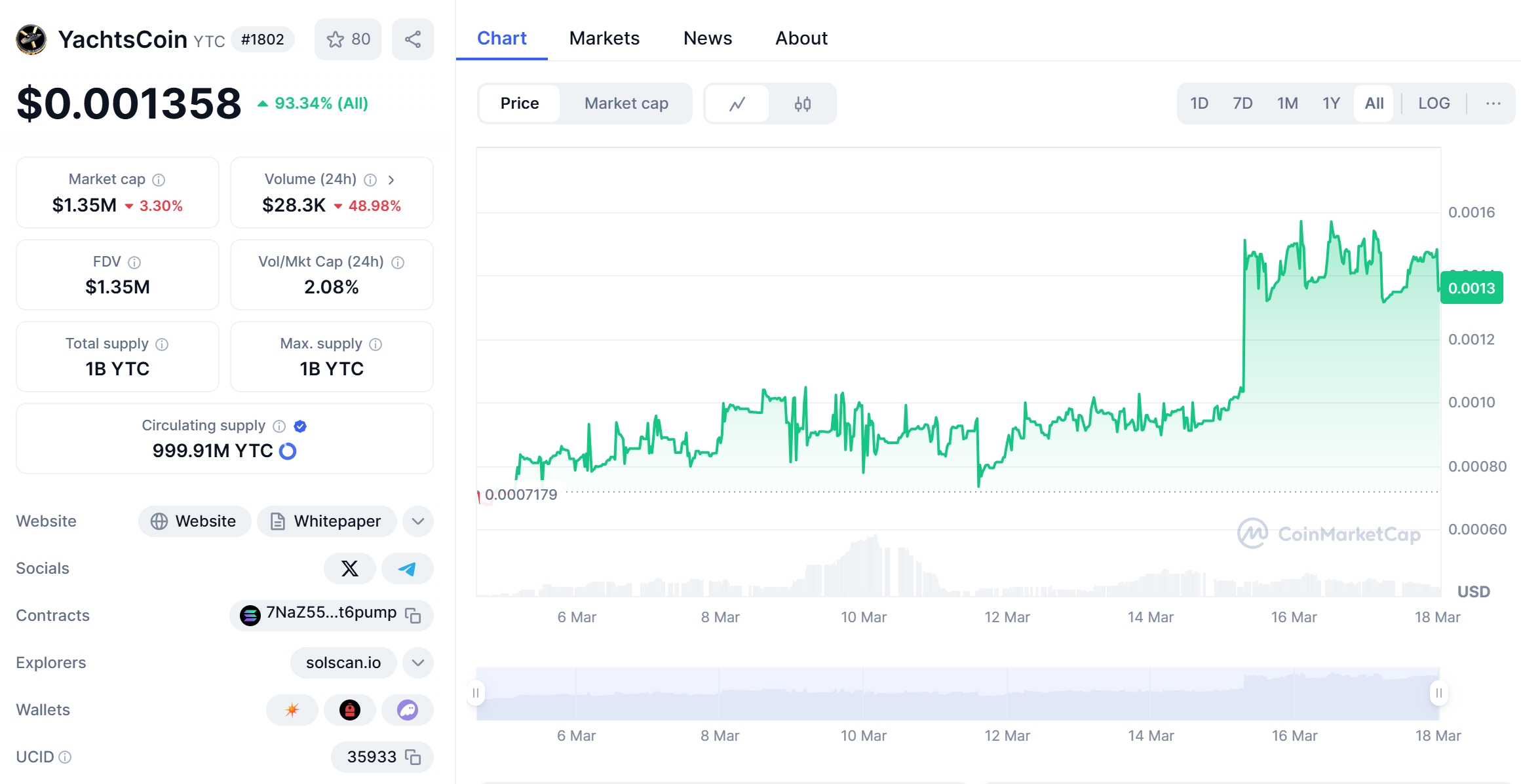The width and height of the screenshot is (1521, 784).
Task: Click the chart range navigator strip
Action: point(957,694)
